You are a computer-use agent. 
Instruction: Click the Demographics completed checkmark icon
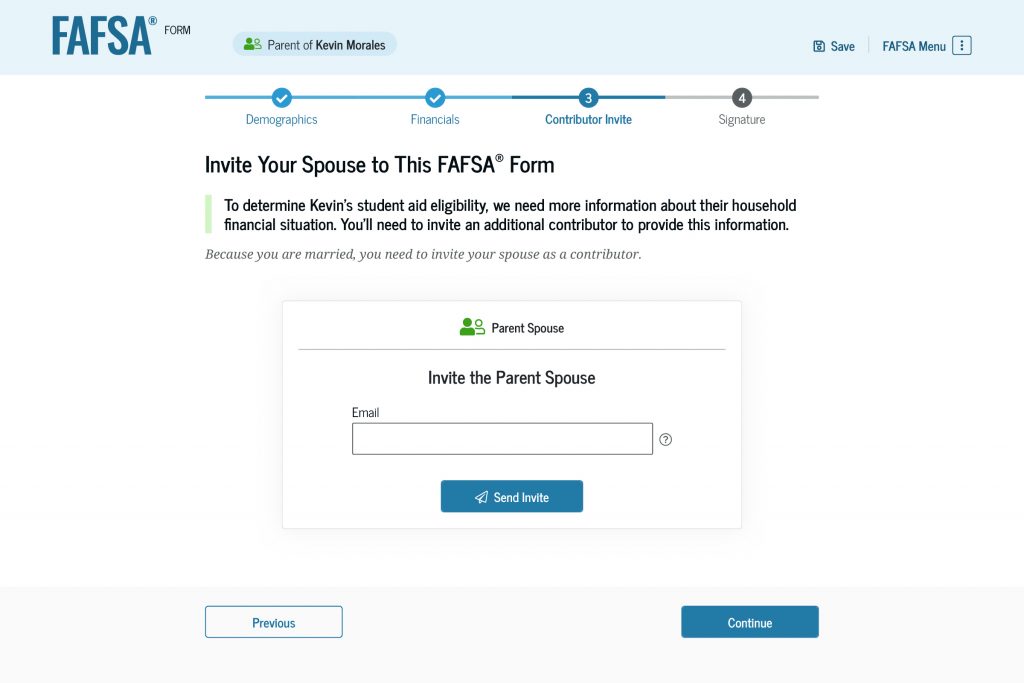281,99
